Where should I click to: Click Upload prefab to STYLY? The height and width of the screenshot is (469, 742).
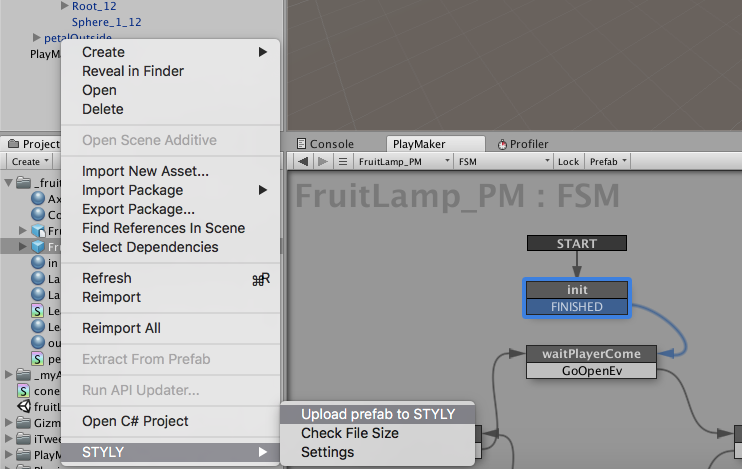(x=378, y=414)
